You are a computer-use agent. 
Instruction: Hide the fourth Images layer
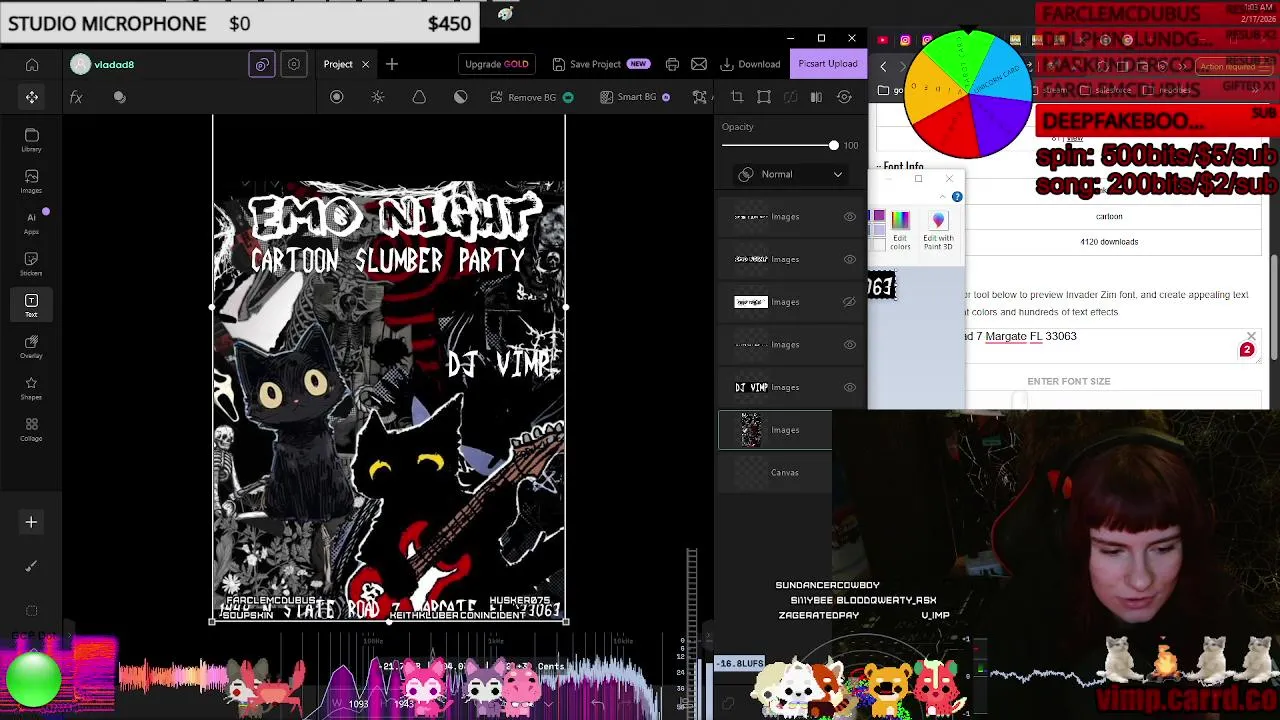tap(850, 345)
